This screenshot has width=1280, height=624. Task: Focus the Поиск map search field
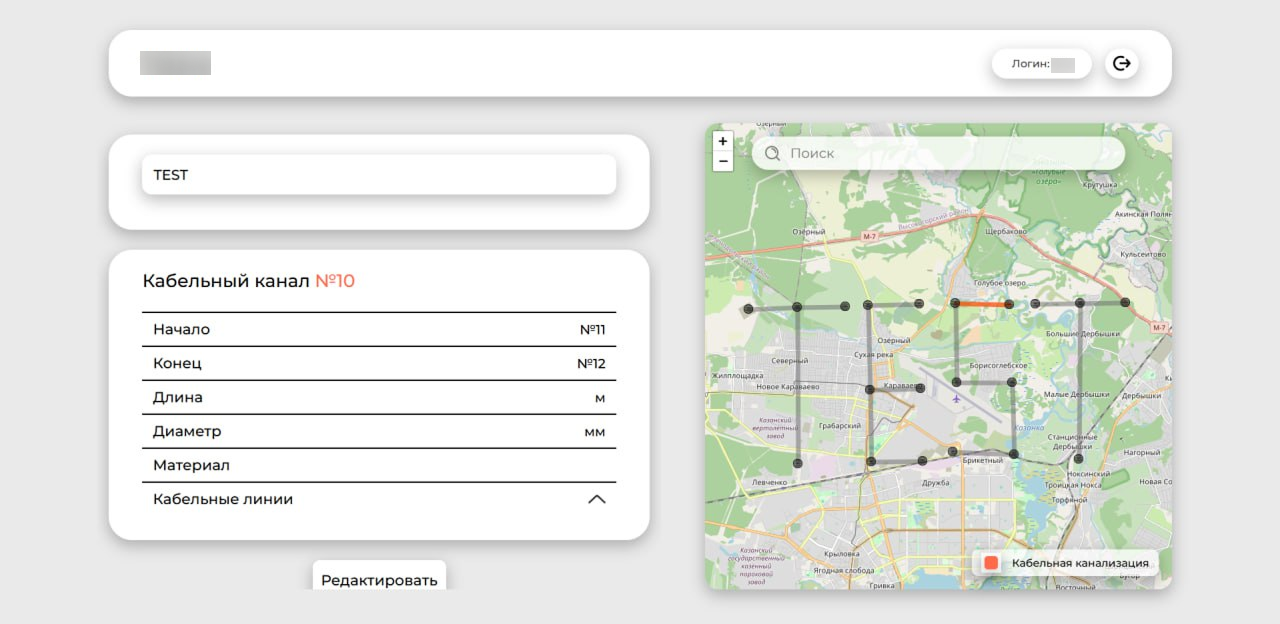click(938, 153)
